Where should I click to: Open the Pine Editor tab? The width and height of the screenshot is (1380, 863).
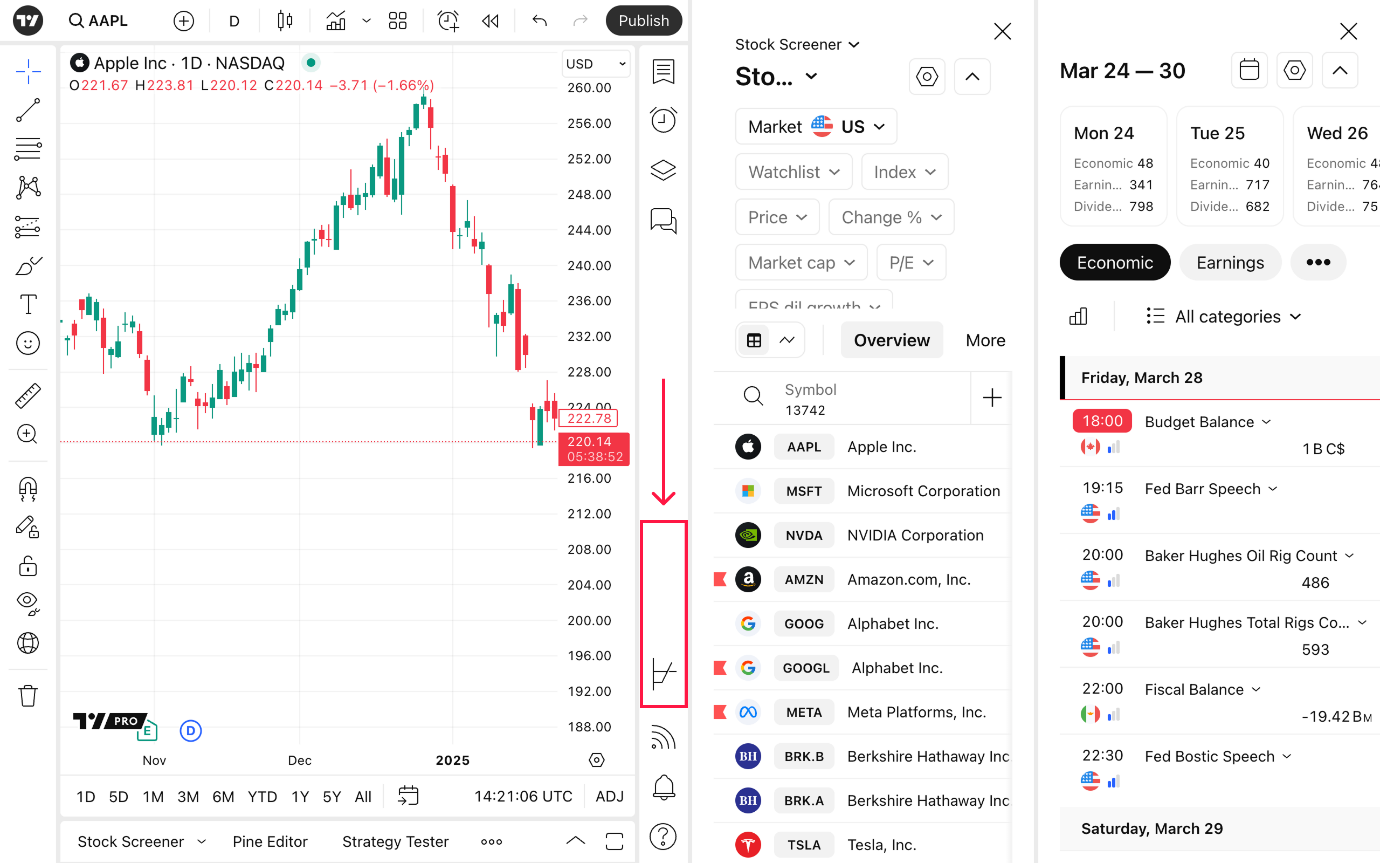270,842
